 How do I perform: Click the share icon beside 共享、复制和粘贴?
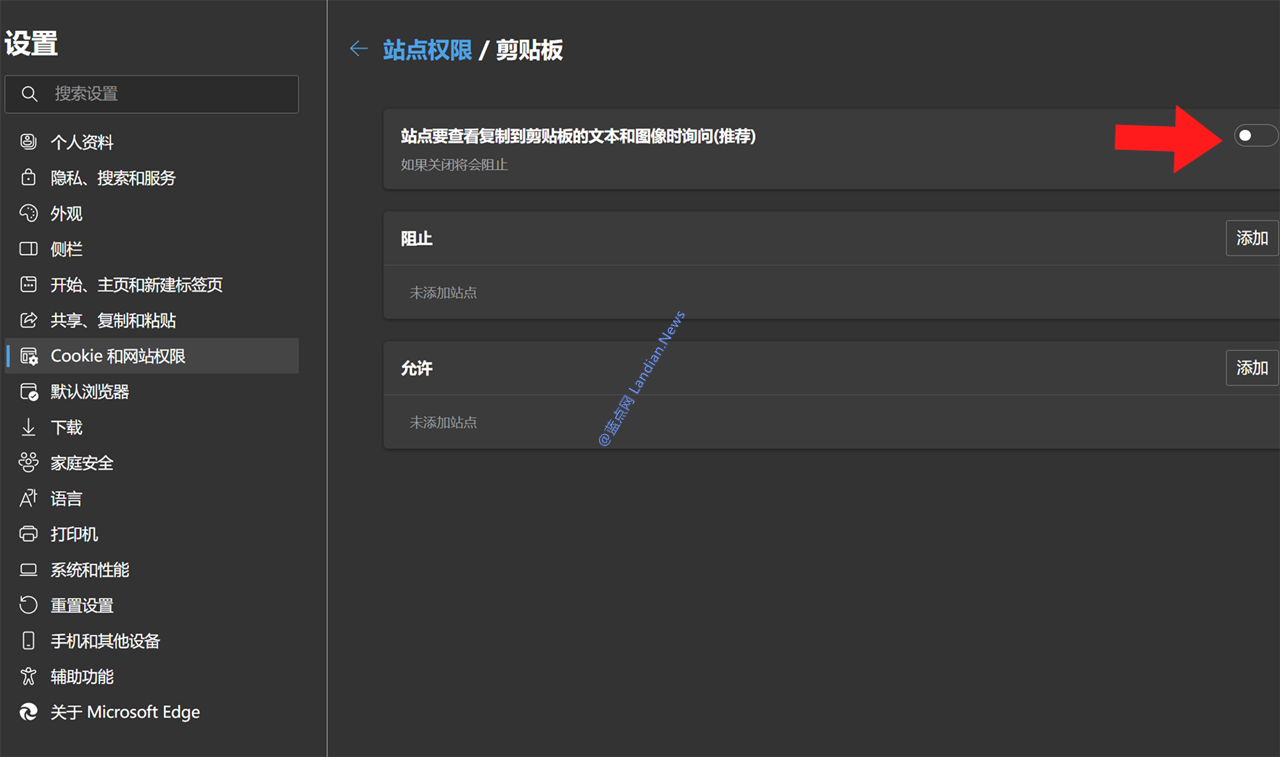coord(29,320)
